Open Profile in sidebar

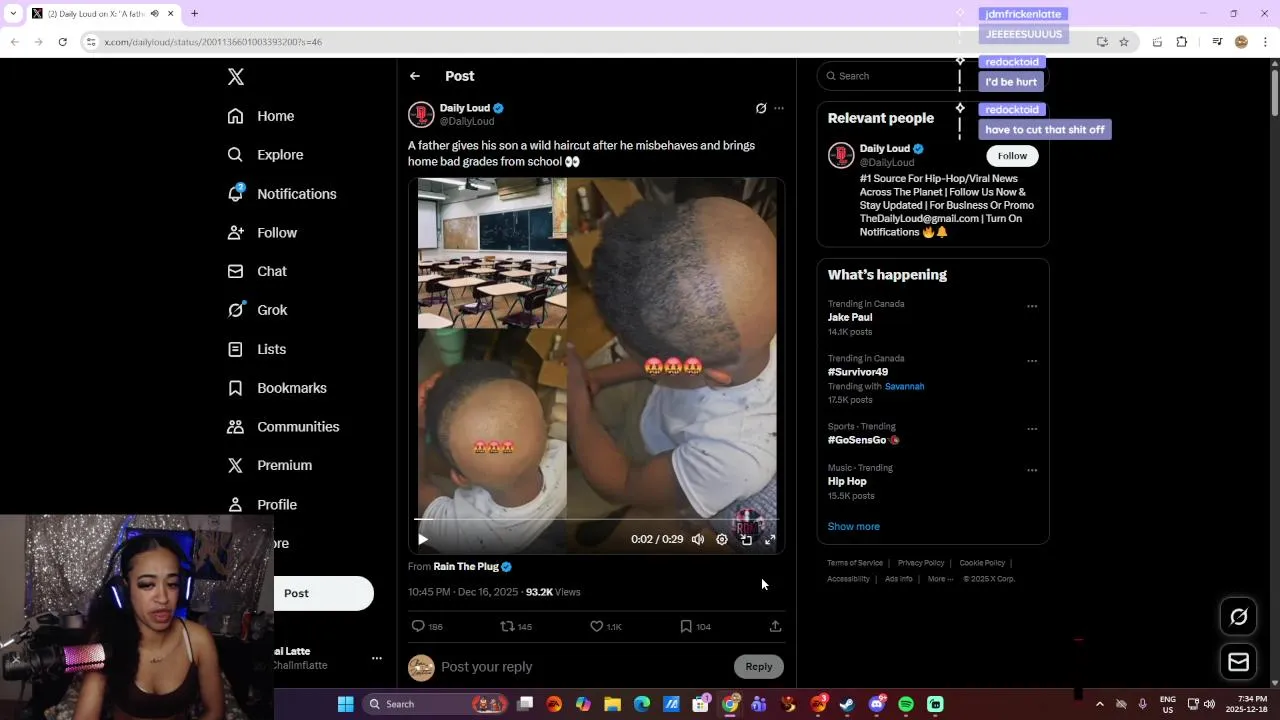tap(262, 505)
